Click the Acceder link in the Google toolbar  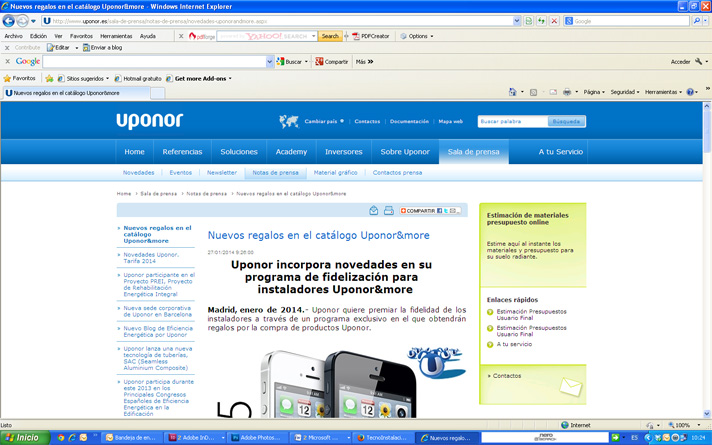point(680,62)
